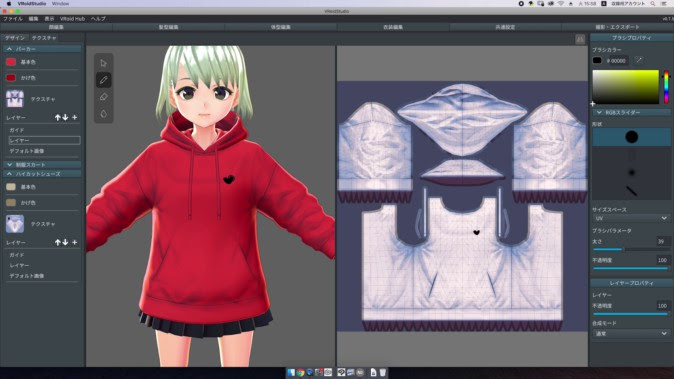Image resolution: width=674 pixels, height=379 pixels.
Task: Click the black brush color swatch
Action: [x=597, y=61]
